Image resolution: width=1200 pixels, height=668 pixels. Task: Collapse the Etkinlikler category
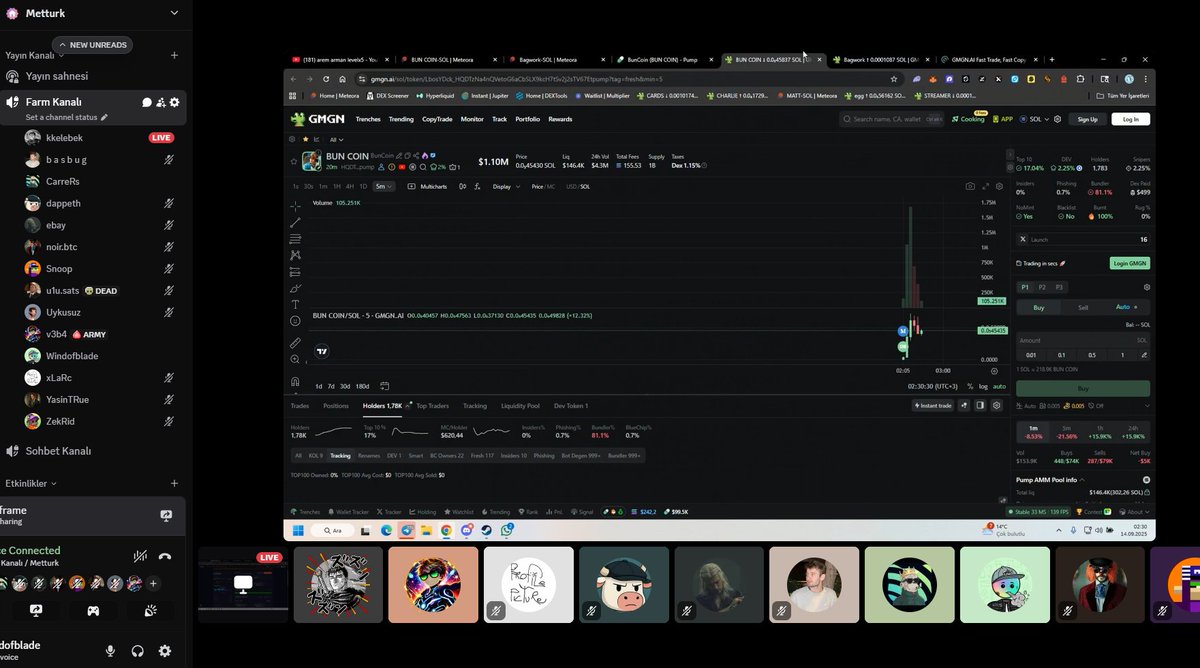click(x=31, y=483)
